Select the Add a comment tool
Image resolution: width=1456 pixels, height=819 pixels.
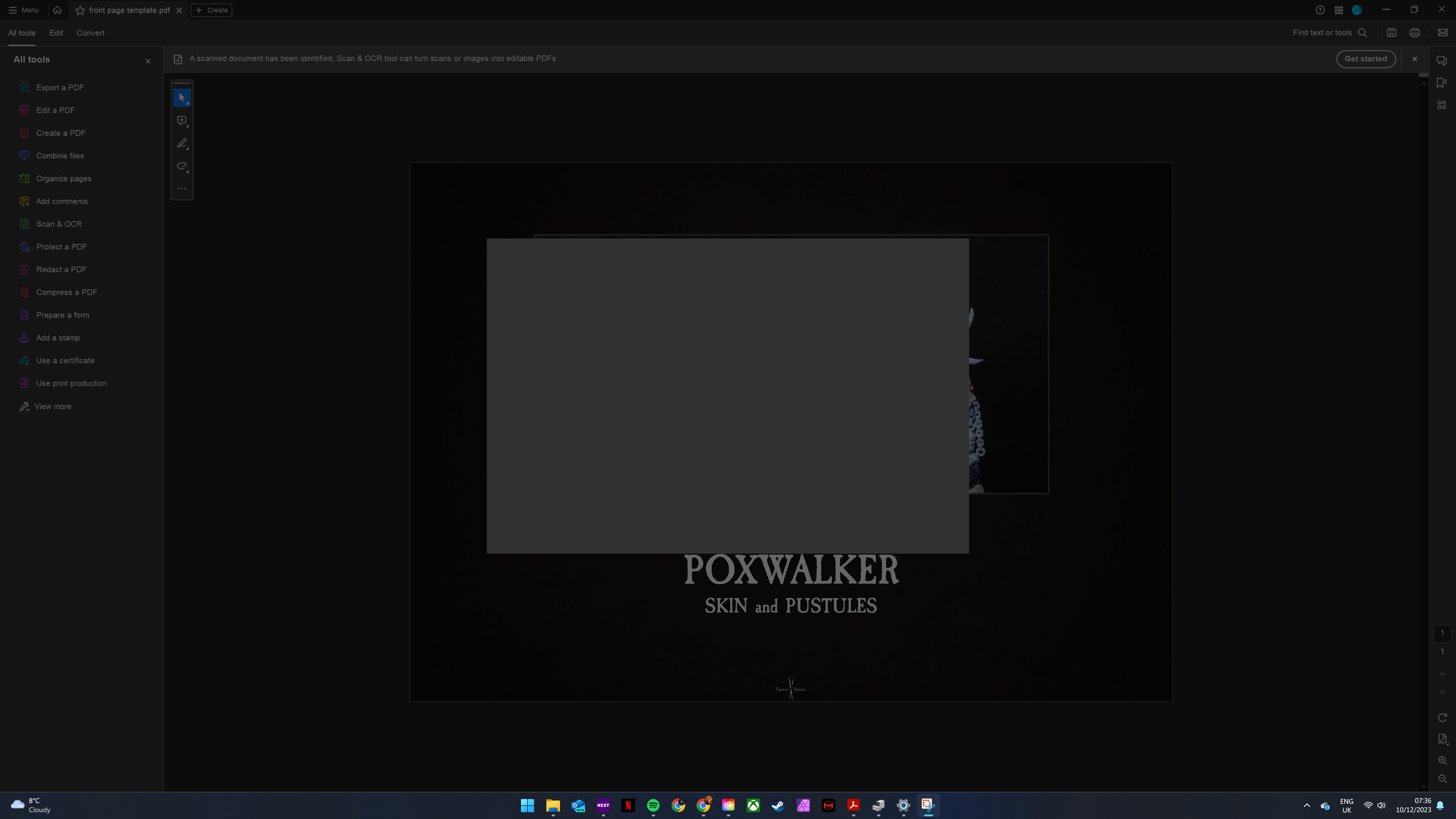coord(182,121)
